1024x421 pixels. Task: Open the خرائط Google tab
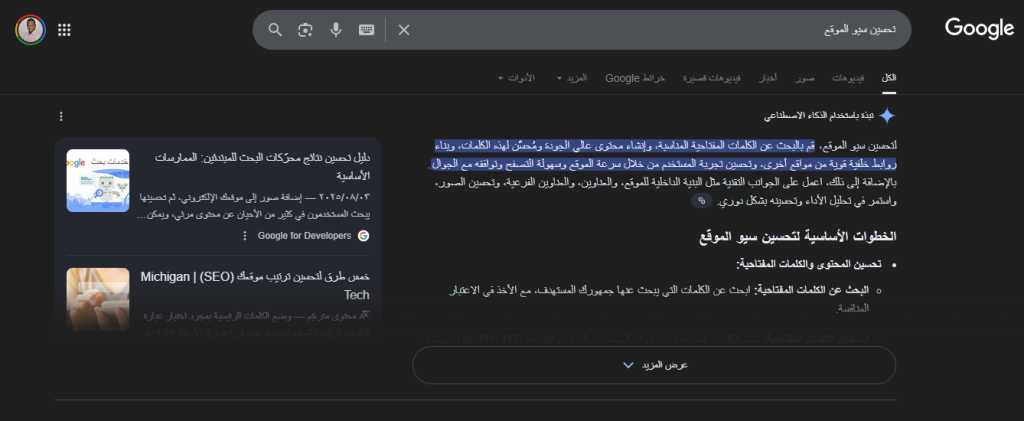coord(635,78)
